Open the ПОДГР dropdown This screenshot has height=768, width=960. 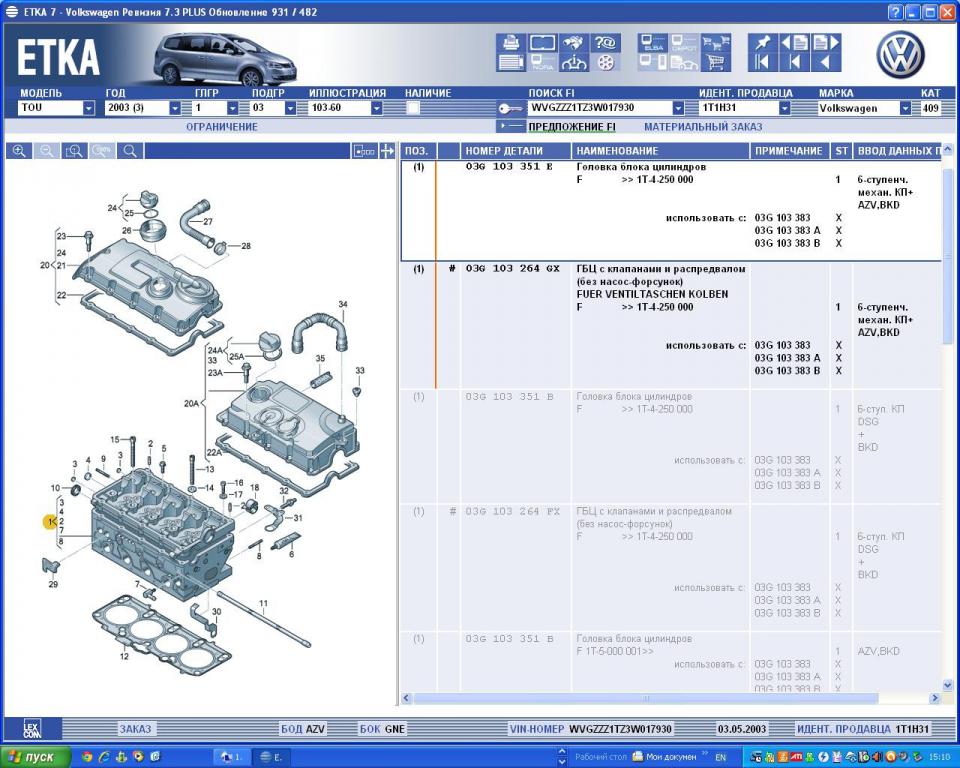pyautogui.click(x=290, y=108)
